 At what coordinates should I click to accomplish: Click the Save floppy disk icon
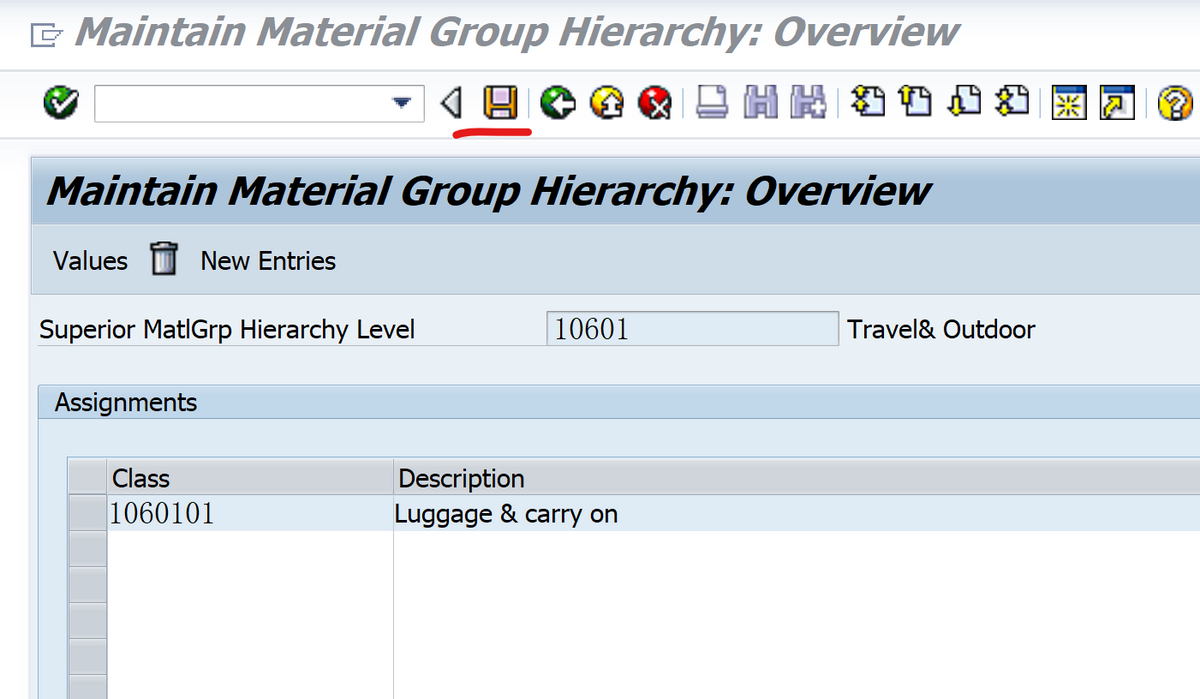coord(500,102)
